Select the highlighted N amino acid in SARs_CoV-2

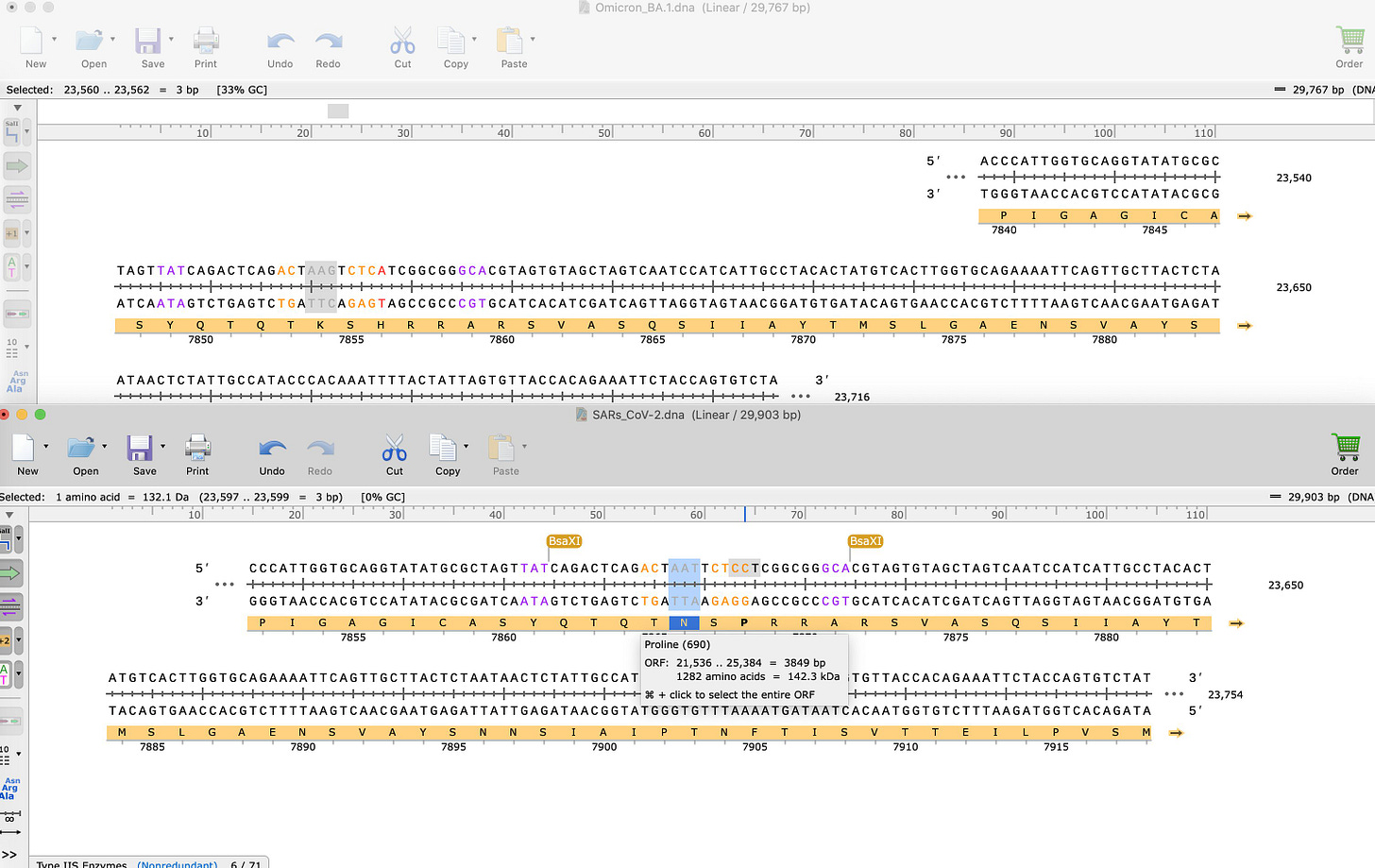click(x=684, y=623)
